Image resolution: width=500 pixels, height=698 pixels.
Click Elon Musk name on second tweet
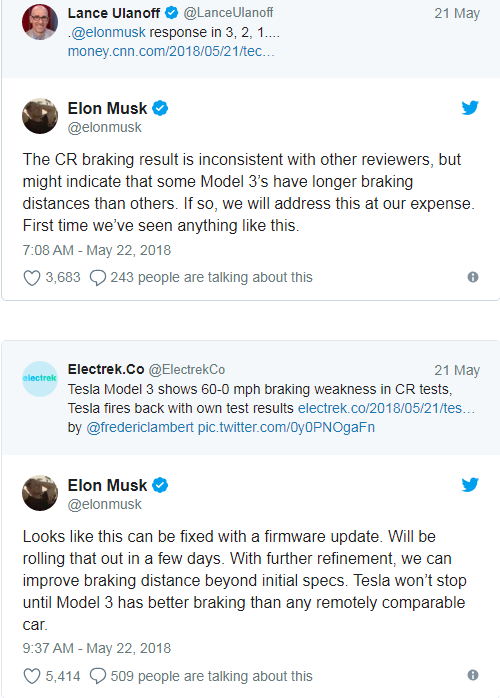107,485
